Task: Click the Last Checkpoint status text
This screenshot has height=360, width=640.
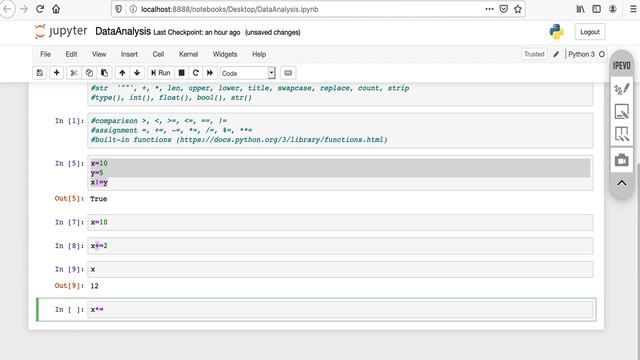Action: [197, 32]
